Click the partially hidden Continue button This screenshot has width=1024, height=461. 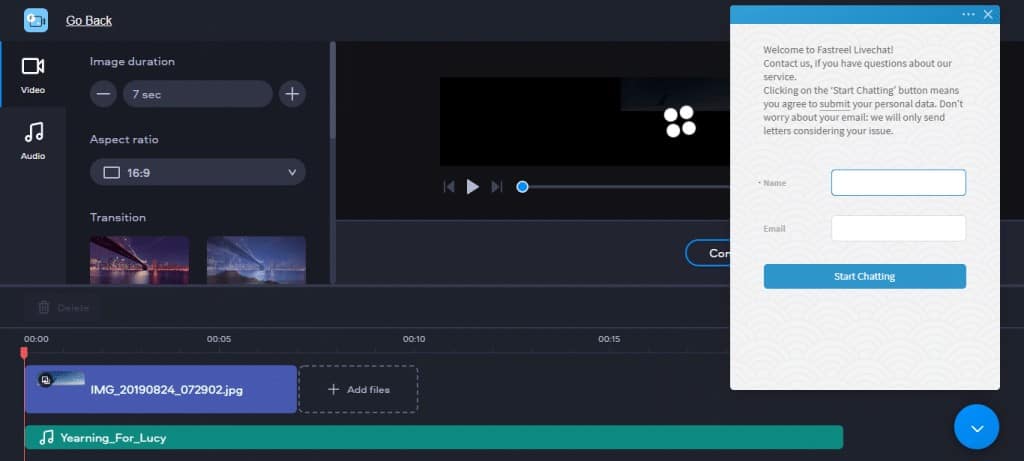(708, 253)
